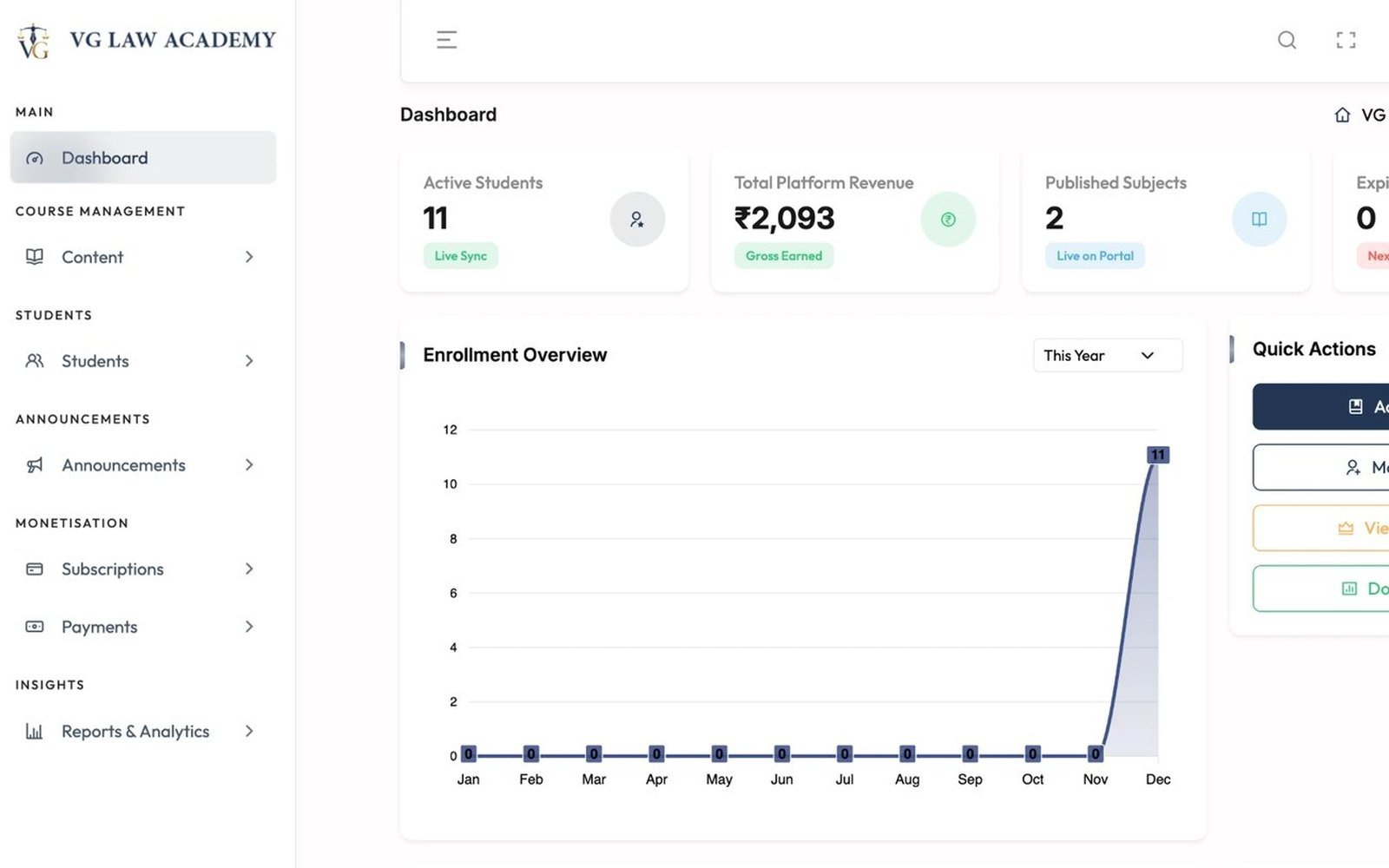Viewport: 1389px width, 868px height.
Task: Click the orange crown quick action button
Action: [1321, 528]
